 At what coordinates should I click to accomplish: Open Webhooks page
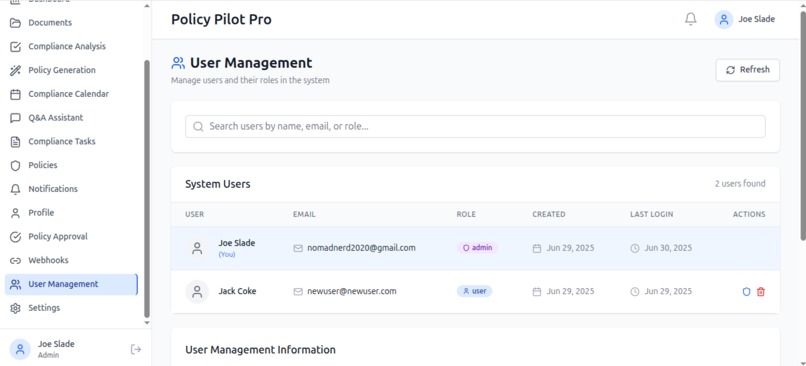pyautogui.click(x=71, y=260)
